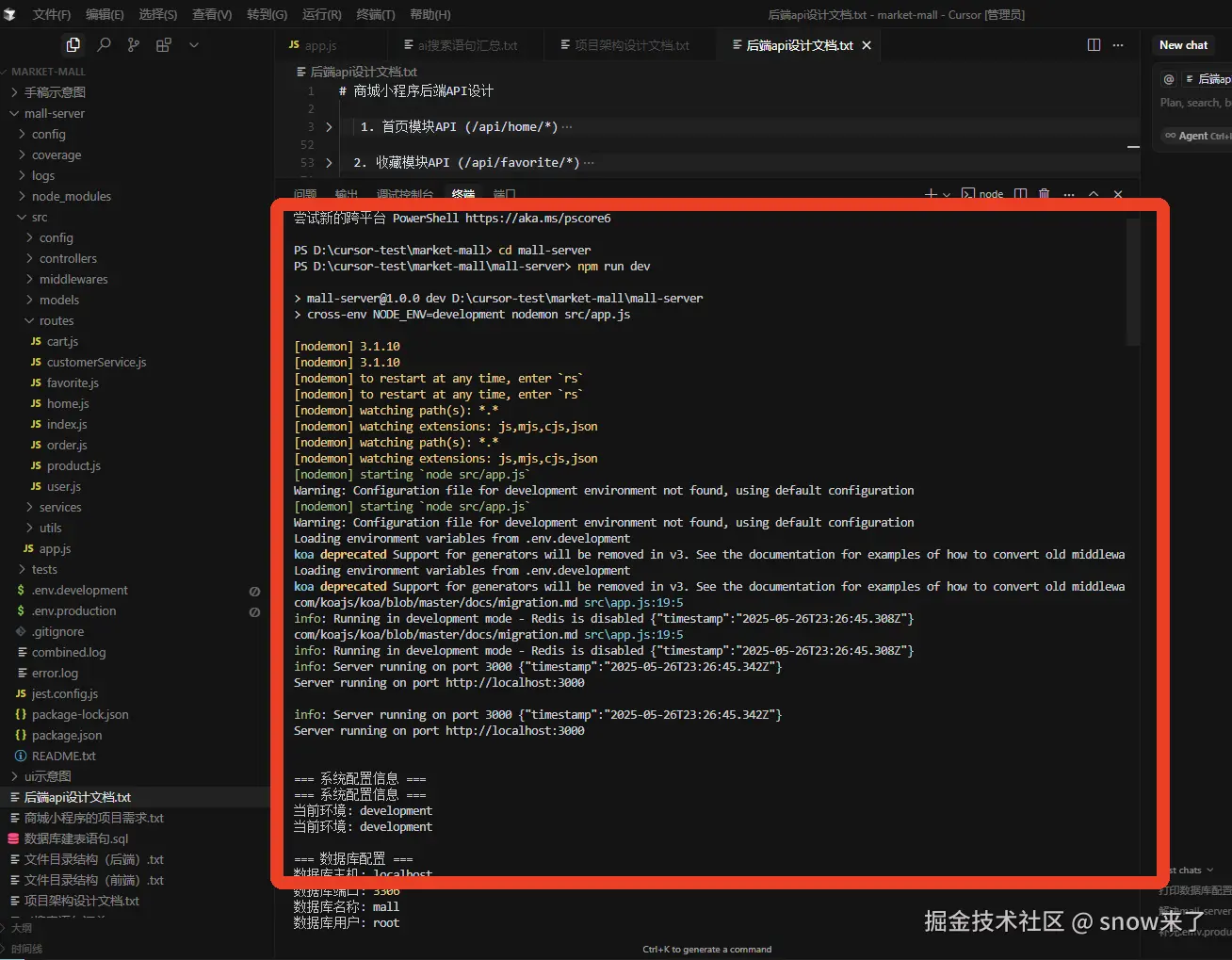
Task: Click the braces icon of package.json
Action: (21, 736)
